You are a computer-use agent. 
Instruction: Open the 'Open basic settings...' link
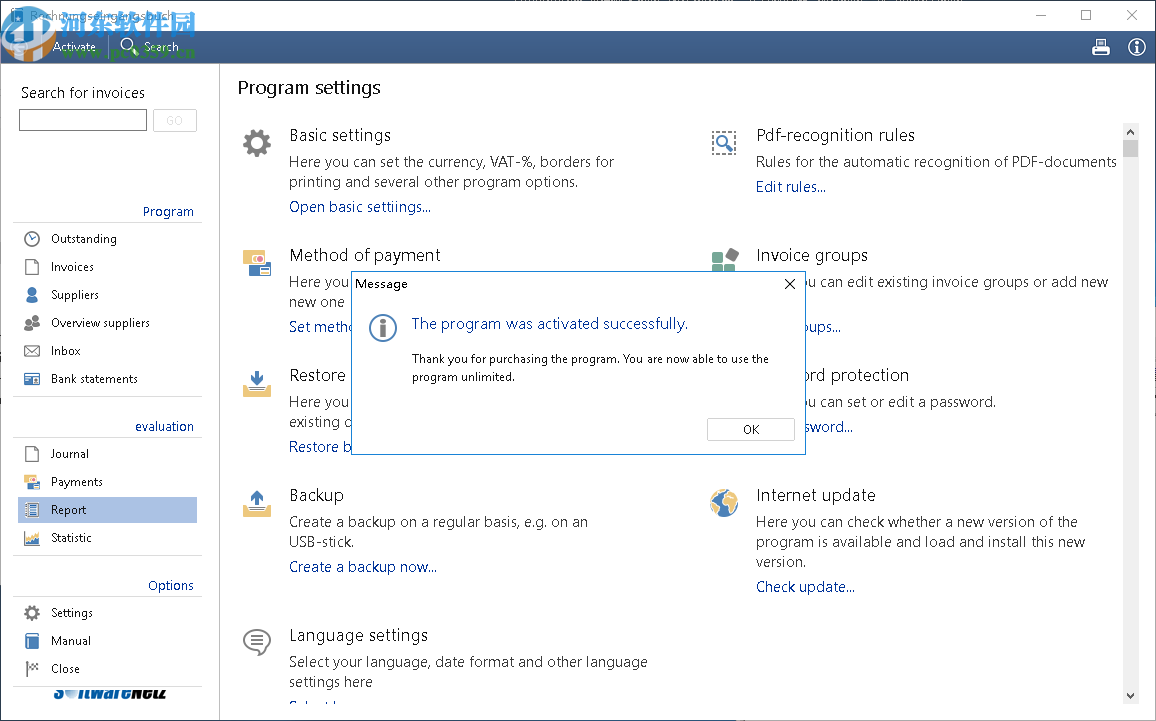click(x=360, y=207)
